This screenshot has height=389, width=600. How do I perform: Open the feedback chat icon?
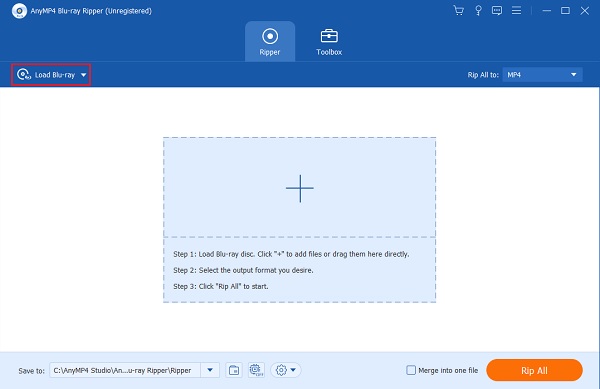[497, 10]
